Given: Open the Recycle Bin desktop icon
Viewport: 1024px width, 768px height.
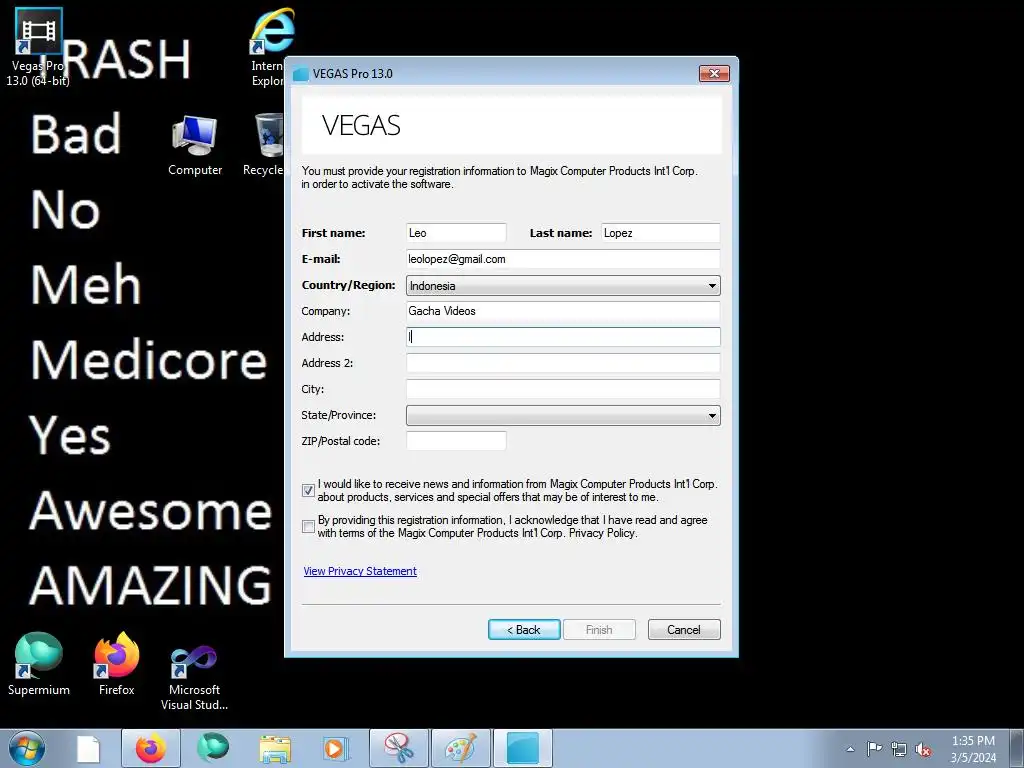Looking at the screenshot, I should pyautogui.click(x=265, y=145).
